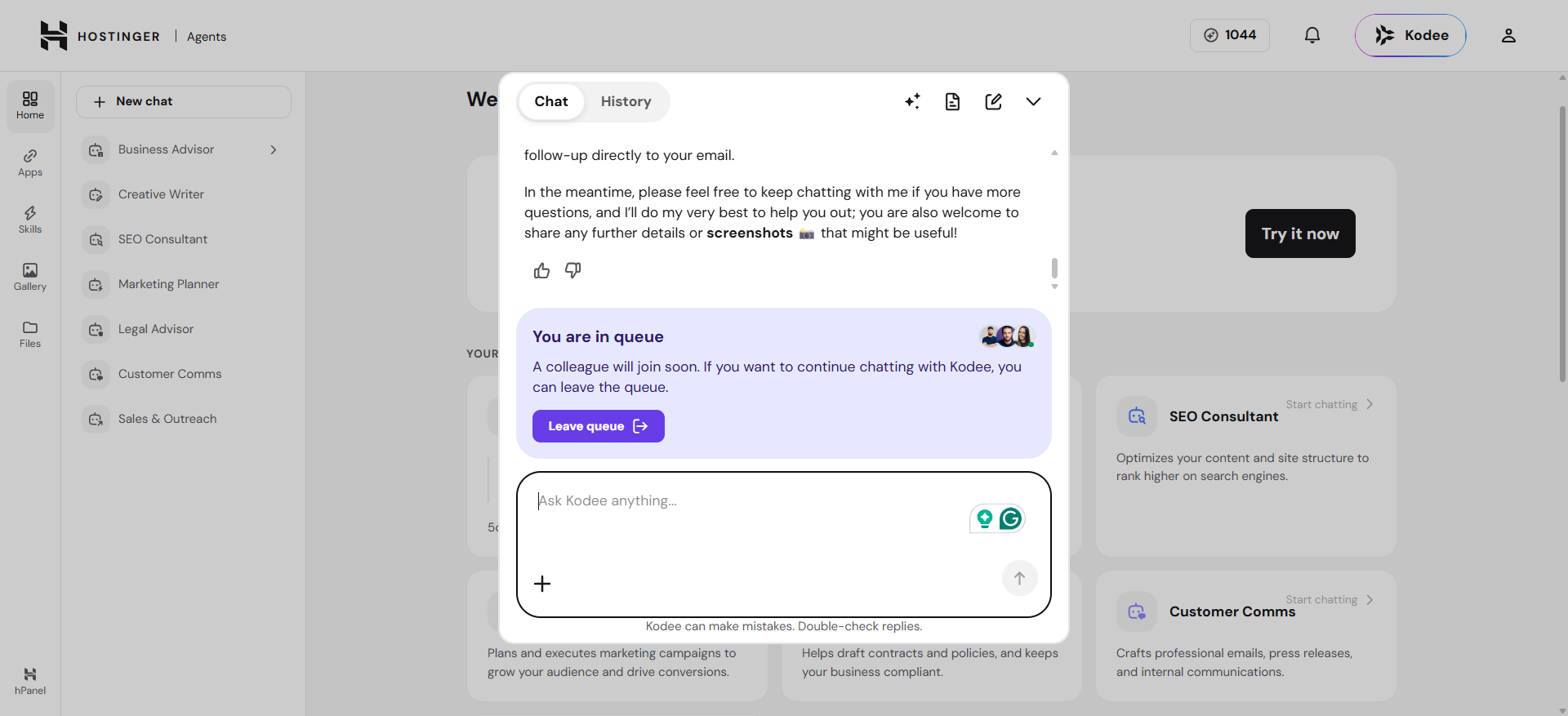The image size is (1568, 716).
Task: Click the Kodee assistant button
Action: pos(1410,35)
